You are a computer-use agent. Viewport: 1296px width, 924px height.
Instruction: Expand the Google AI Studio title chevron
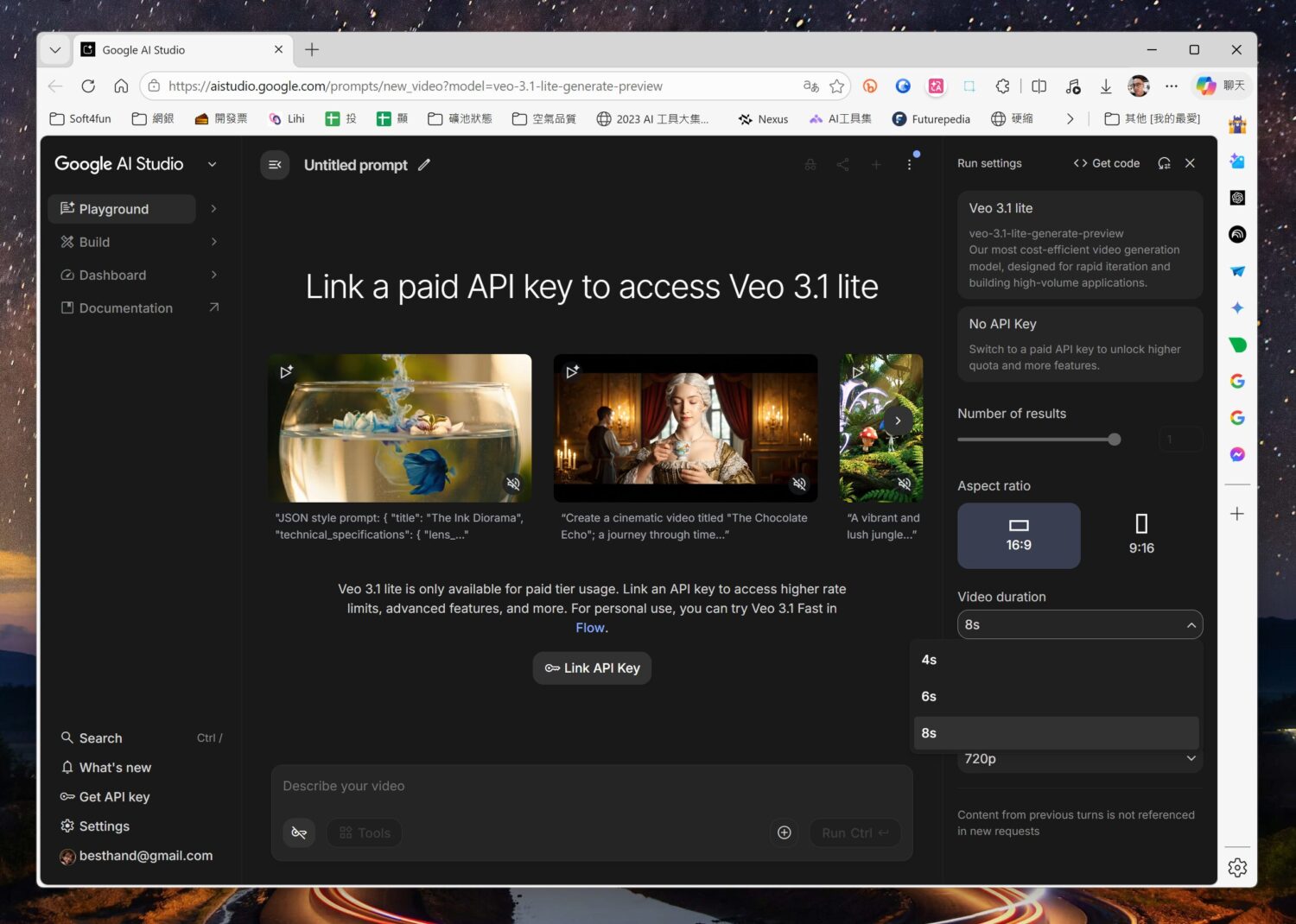point(212,164)
